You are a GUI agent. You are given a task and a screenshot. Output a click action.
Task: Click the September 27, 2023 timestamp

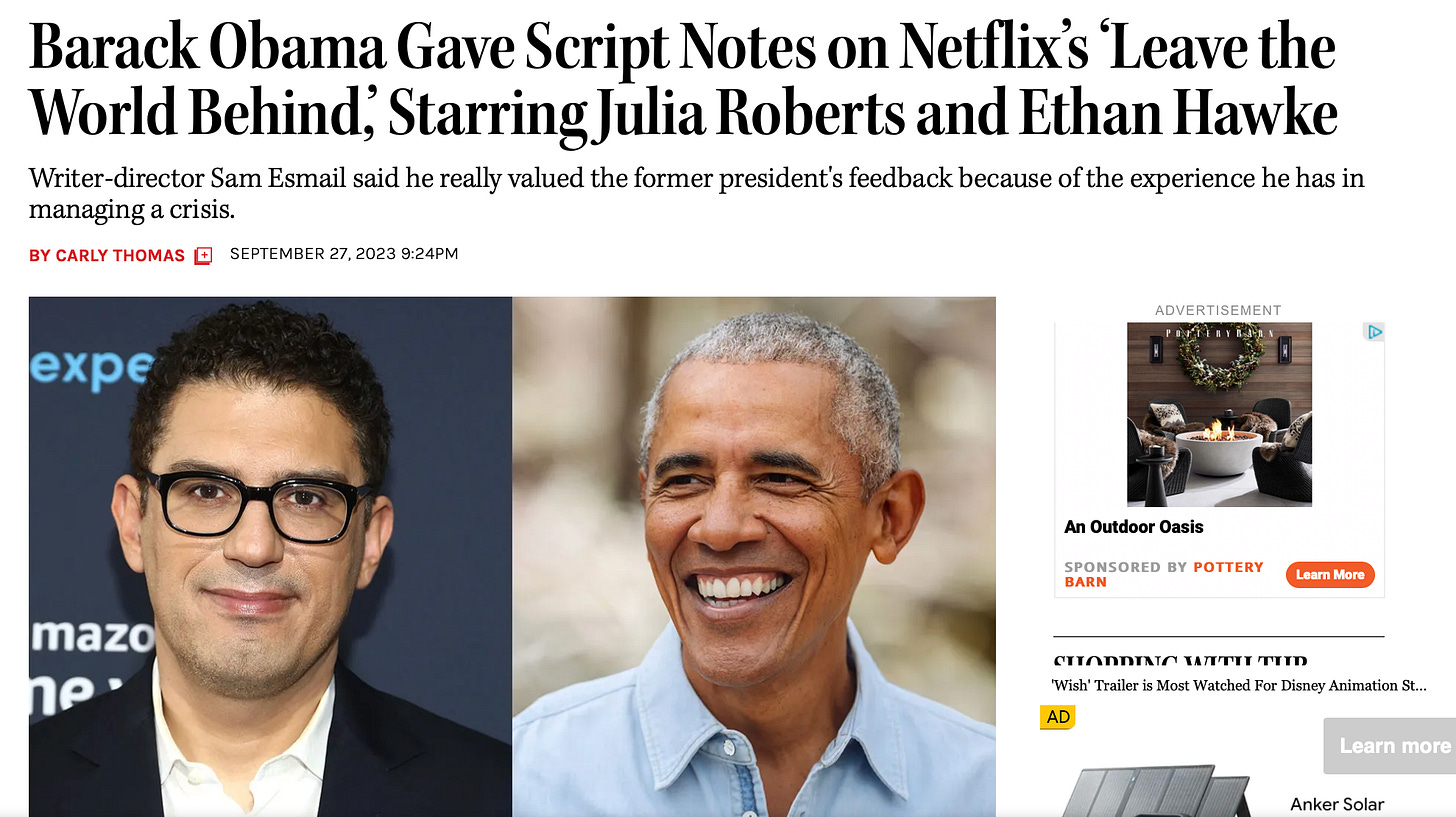[x=344, y=254]
